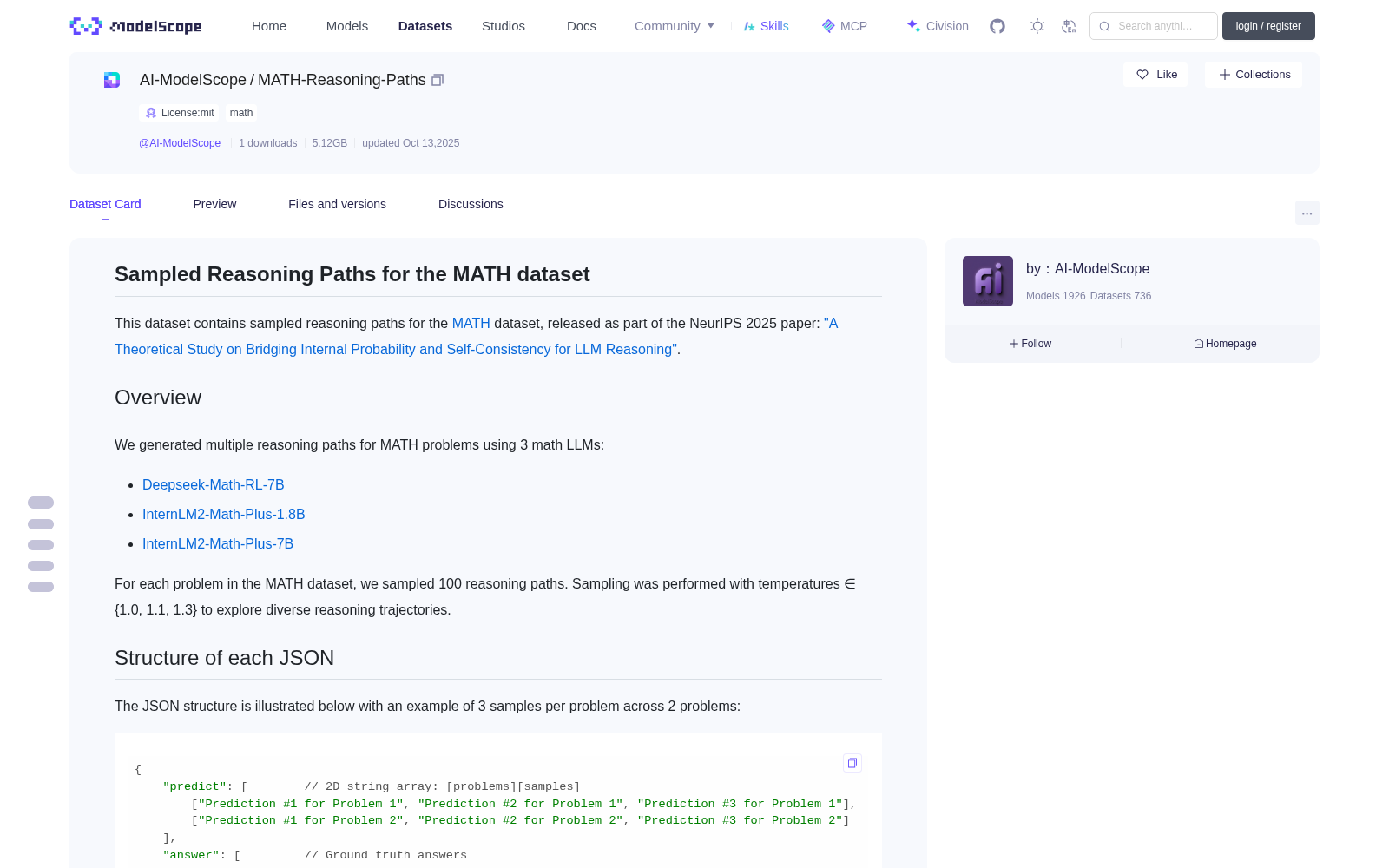Open the three-dots more options button
The image size is (1389, 868).
(x=1307, y=214)
